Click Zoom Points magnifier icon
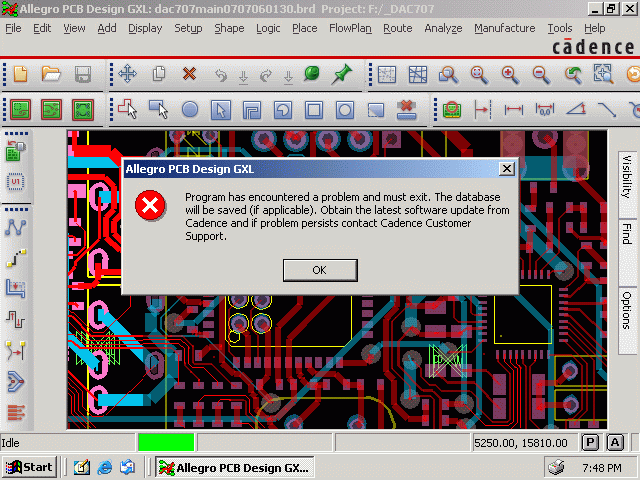The height and width of the screenshot is (480, 640). [448, 75]
